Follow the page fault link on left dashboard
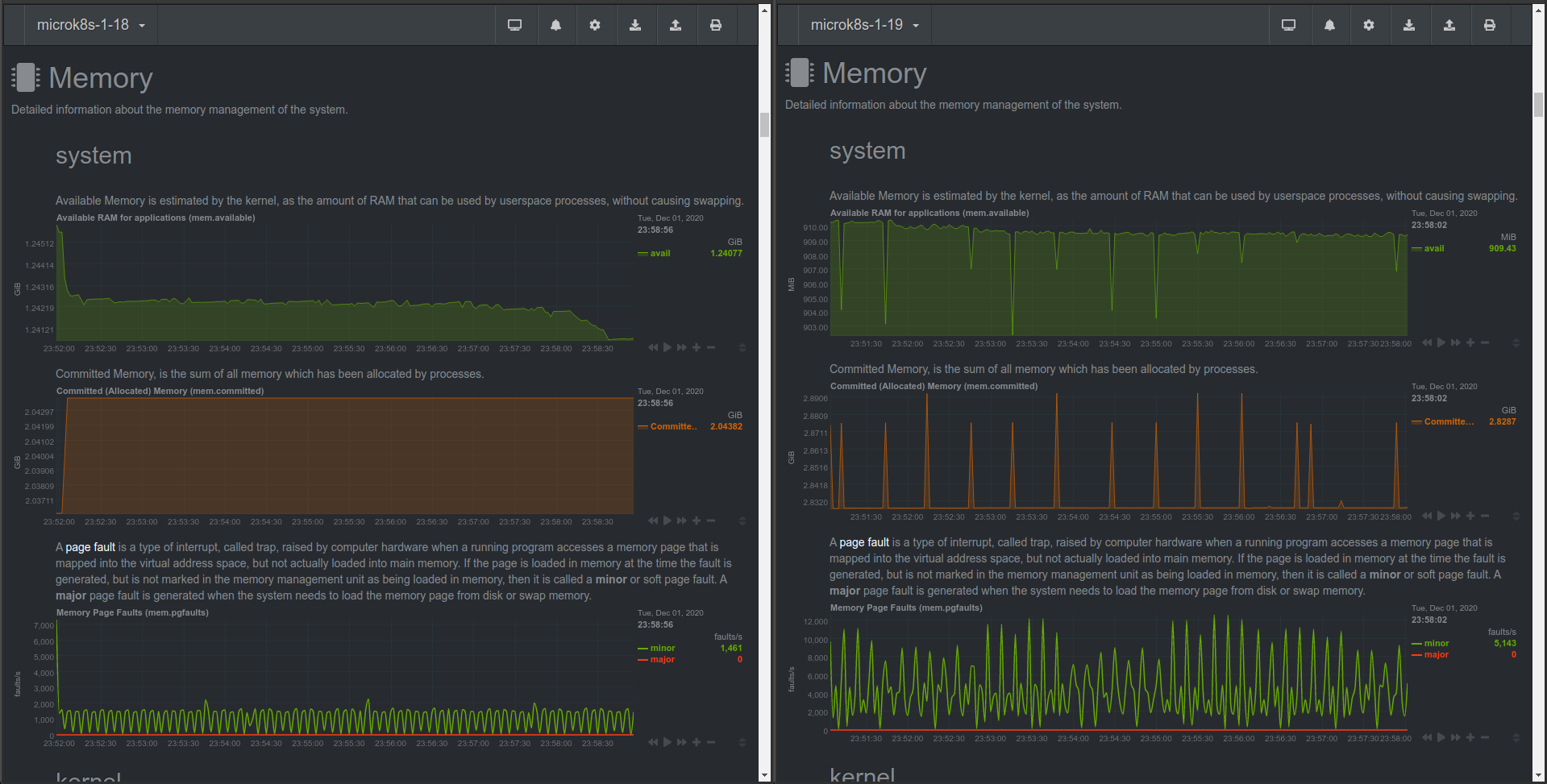The width and height of the screenshot is (1547, 784). [x=89, y=547]
